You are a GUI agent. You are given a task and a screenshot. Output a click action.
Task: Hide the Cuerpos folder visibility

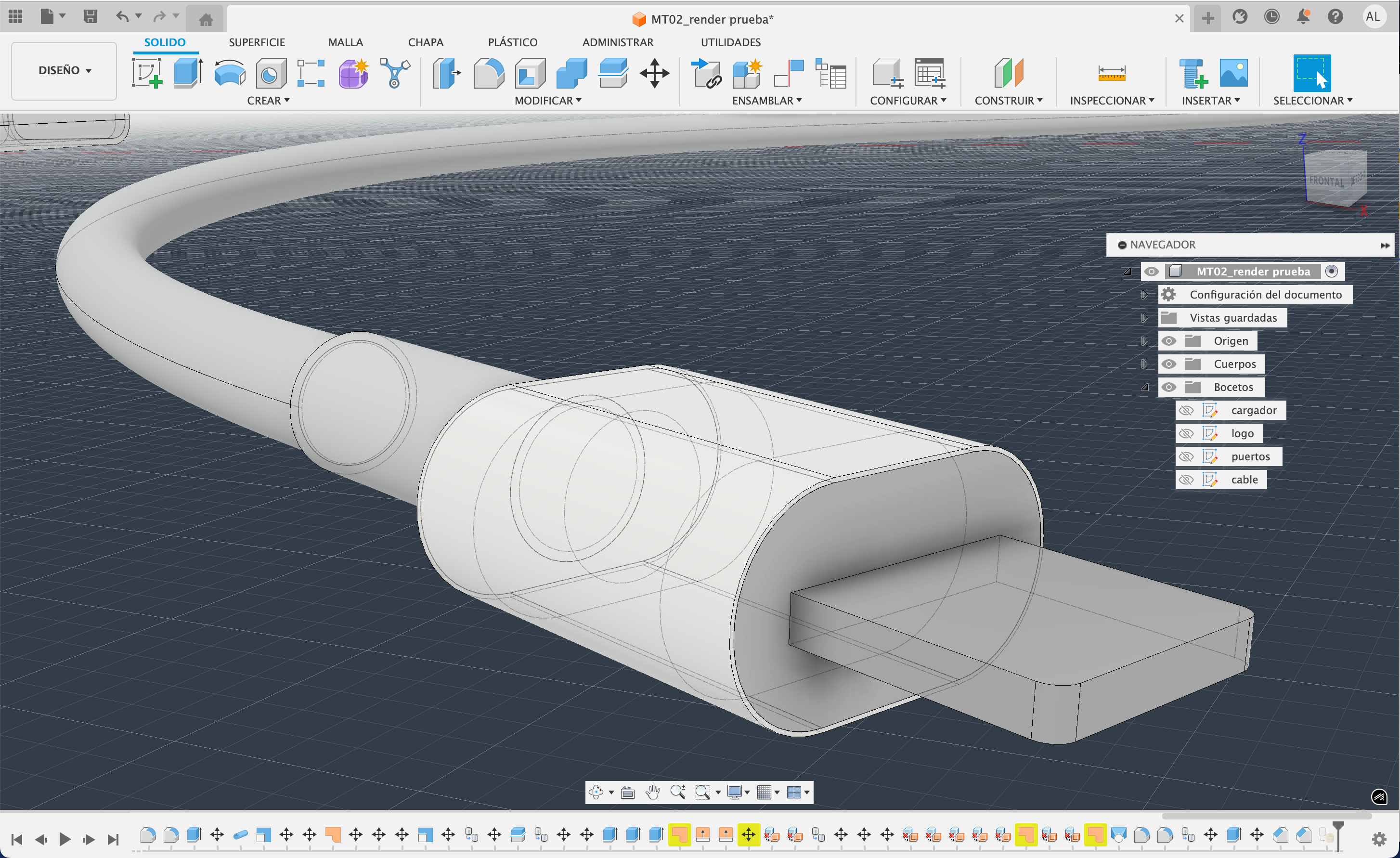(x=1169, y=364)
